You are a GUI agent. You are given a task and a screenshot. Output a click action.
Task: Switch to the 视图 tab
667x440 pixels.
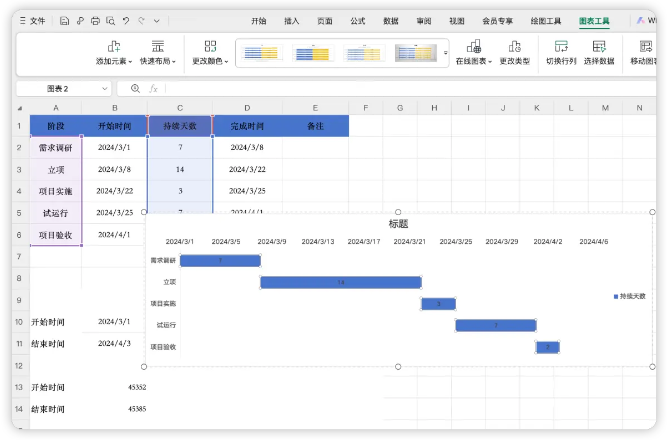[457, 21]
